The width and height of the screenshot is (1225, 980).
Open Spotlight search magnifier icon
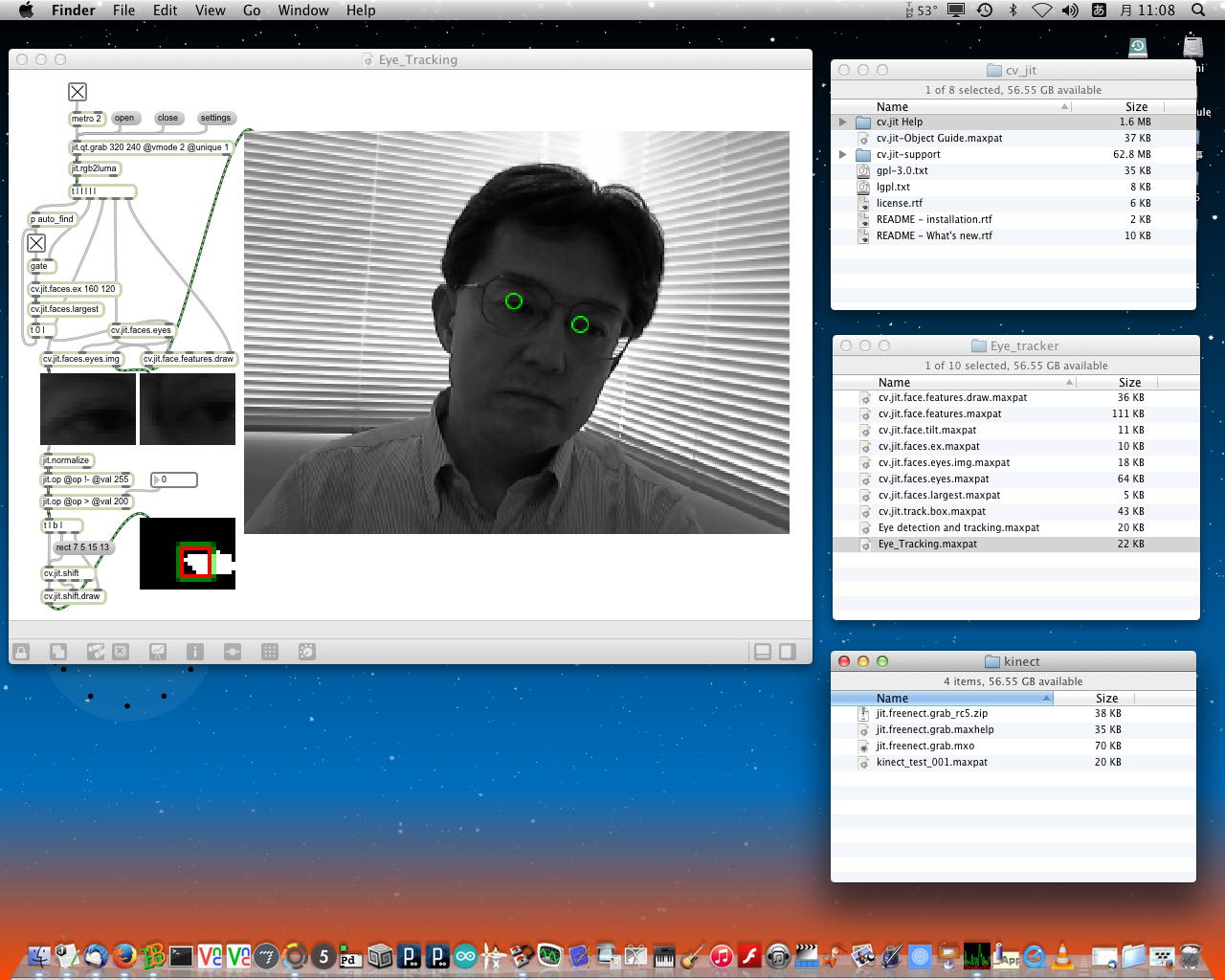[1198, 11]
